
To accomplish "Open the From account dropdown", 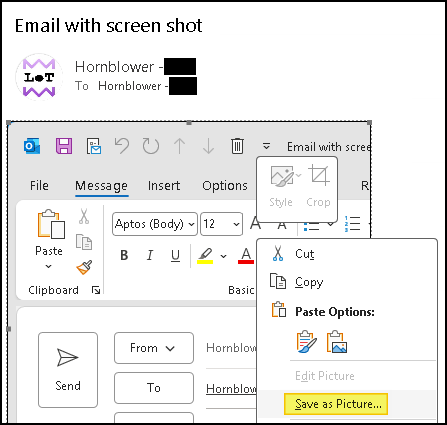I will (154, 348).
